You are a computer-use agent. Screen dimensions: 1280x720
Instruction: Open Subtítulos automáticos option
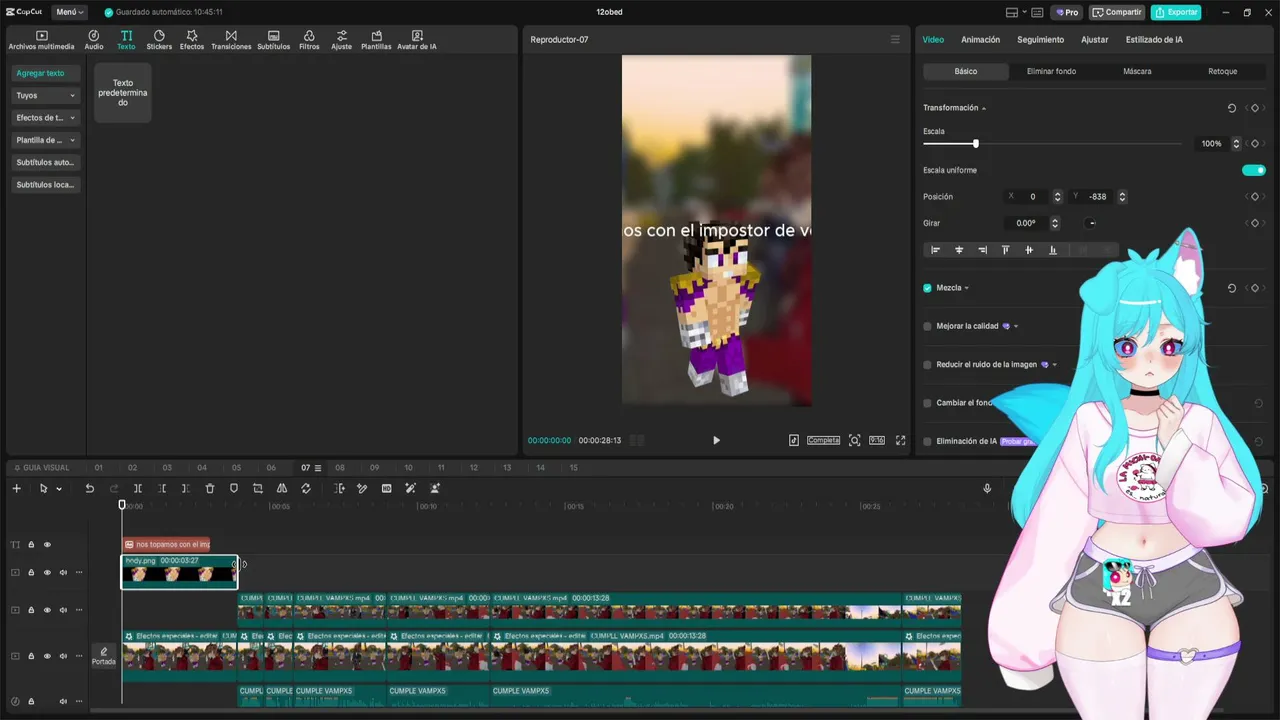46,162
